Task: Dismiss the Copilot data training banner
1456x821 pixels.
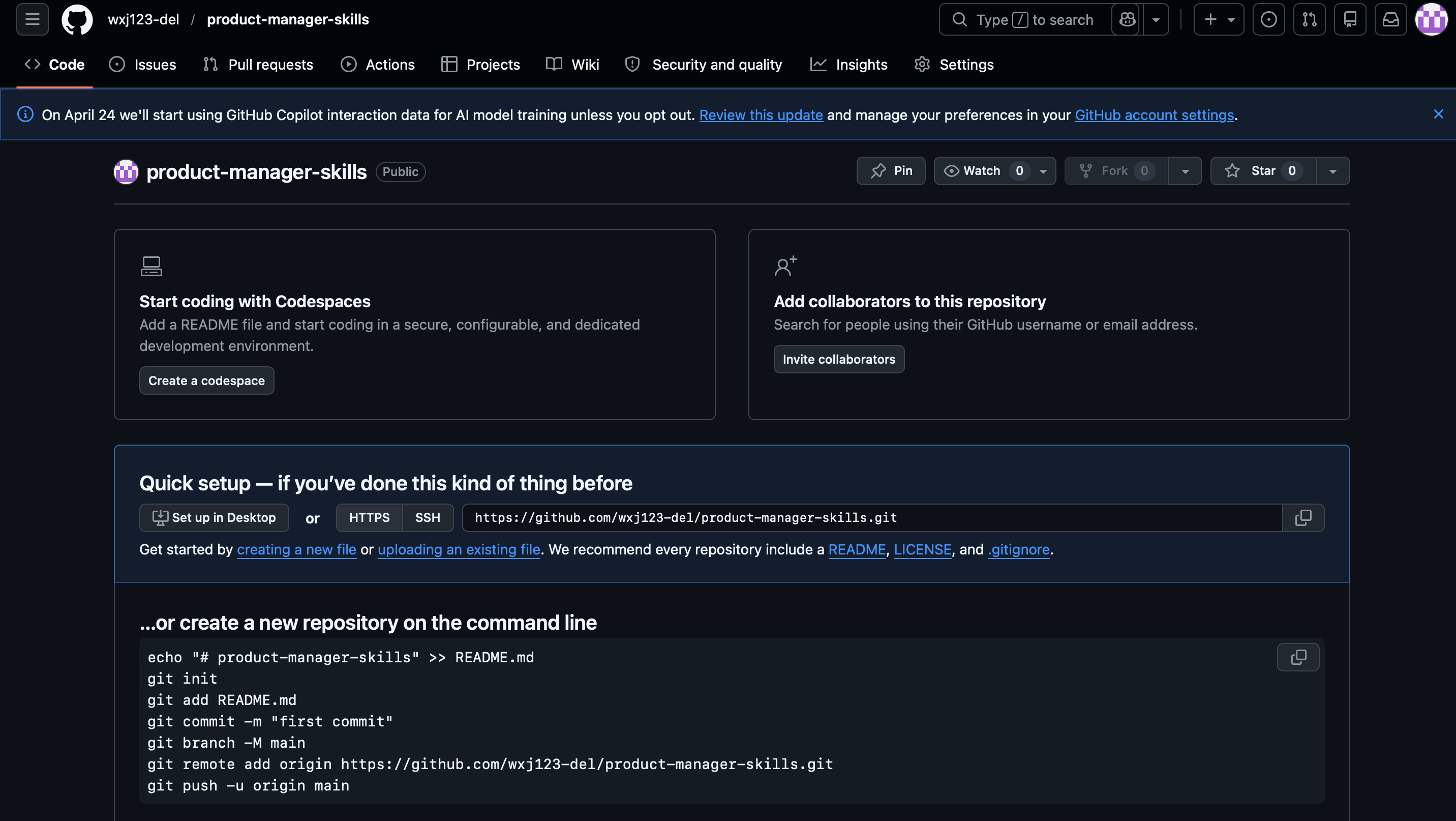Action: click(1438, 114)
